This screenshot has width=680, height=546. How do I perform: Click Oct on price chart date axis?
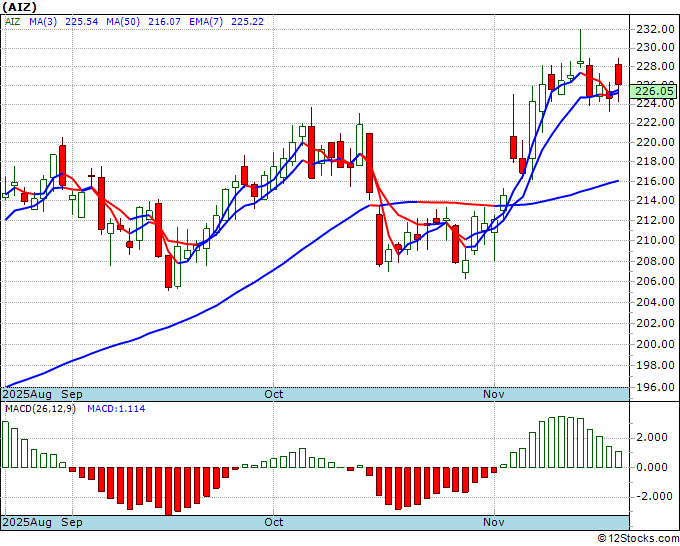(274, 394)
